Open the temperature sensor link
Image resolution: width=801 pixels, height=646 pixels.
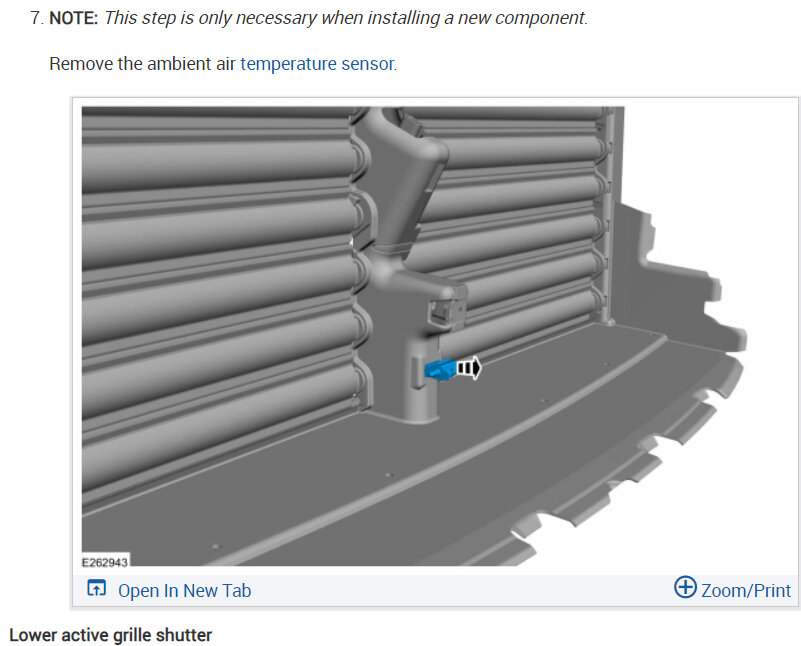pyautogui.click(x=317, y=64)
